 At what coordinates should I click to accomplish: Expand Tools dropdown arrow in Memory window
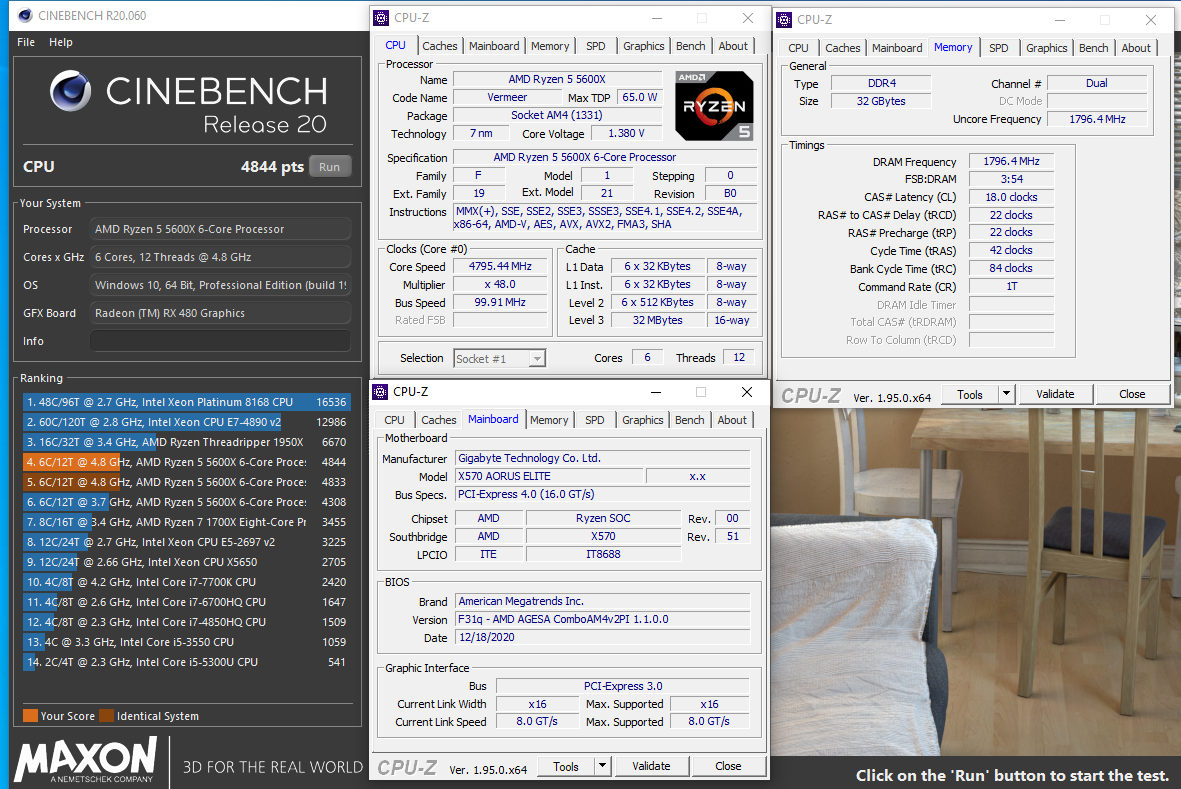click(x=1006, y=394)
